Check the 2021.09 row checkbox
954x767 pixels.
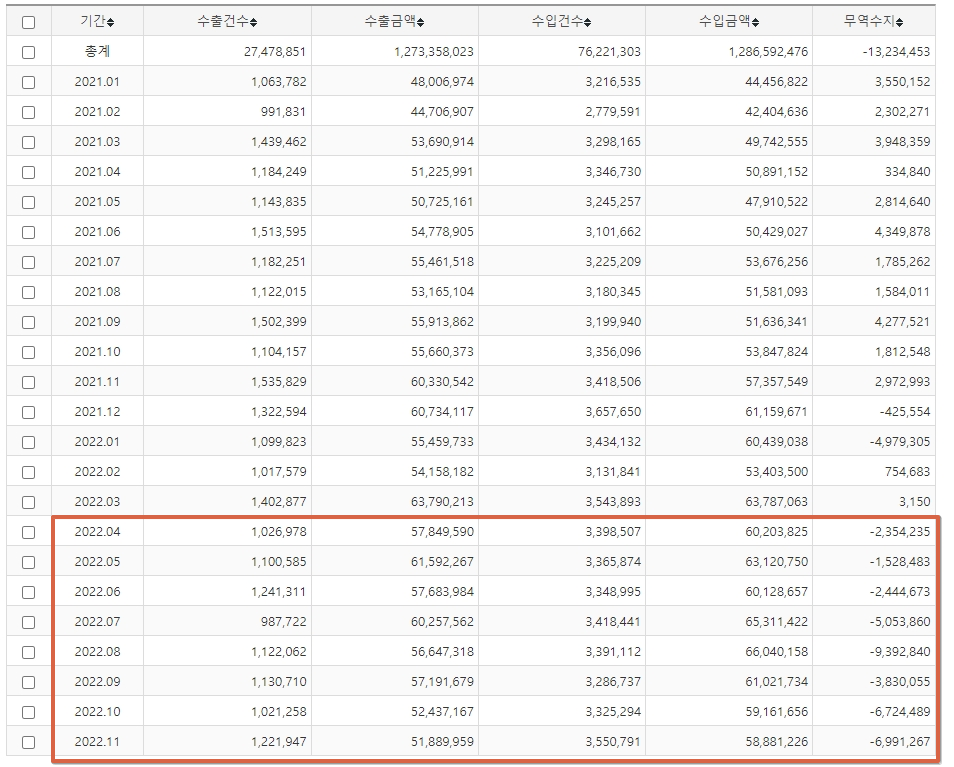29,322
